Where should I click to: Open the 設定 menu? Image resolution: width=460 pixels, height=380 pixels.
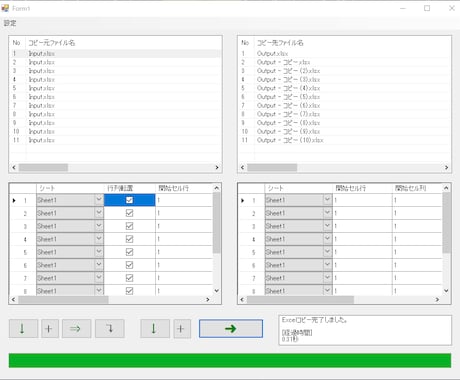10,23
